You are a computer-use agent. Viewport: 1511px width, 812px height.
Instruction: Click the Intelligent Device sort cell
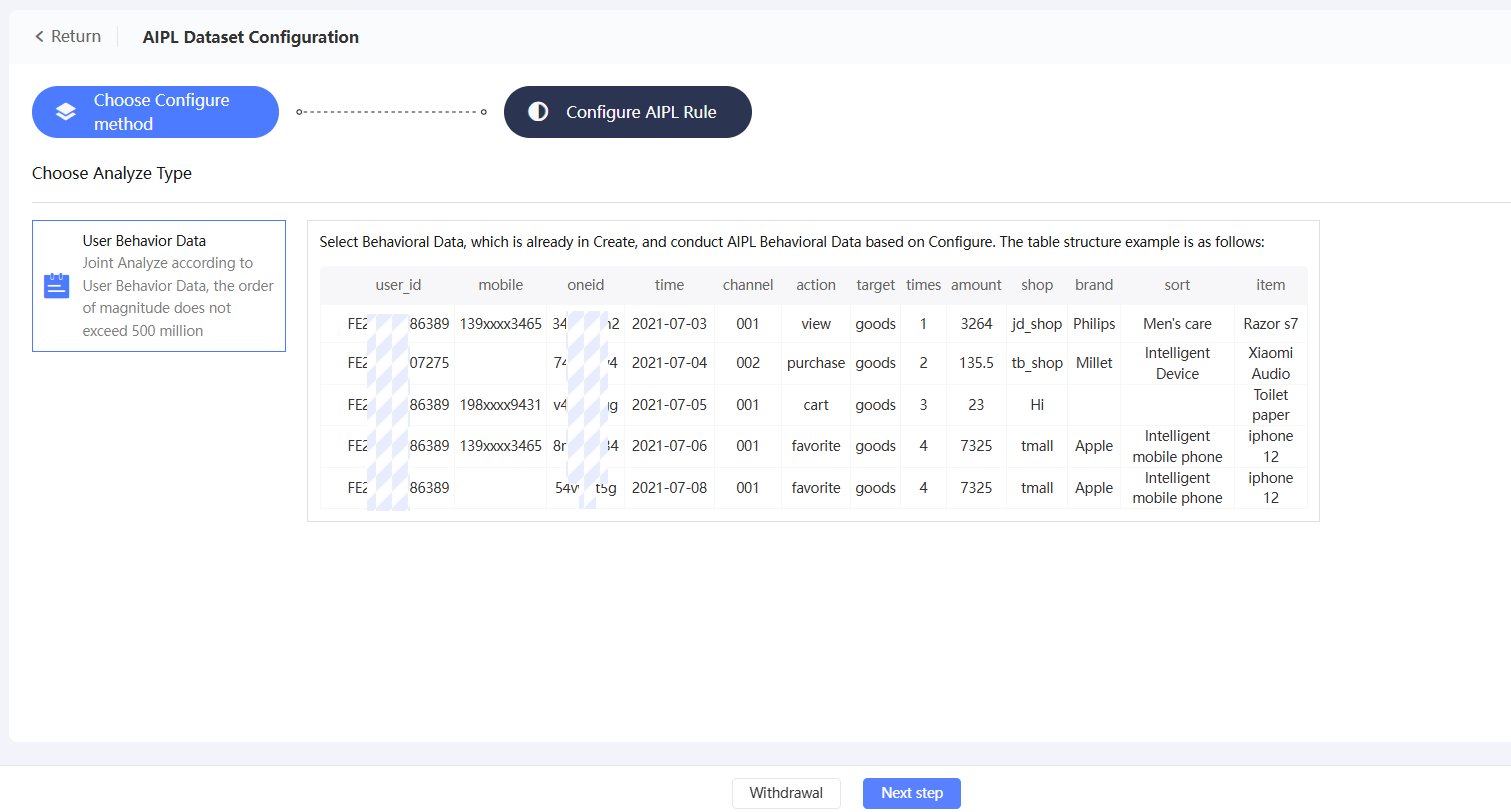coord(1177,363)
